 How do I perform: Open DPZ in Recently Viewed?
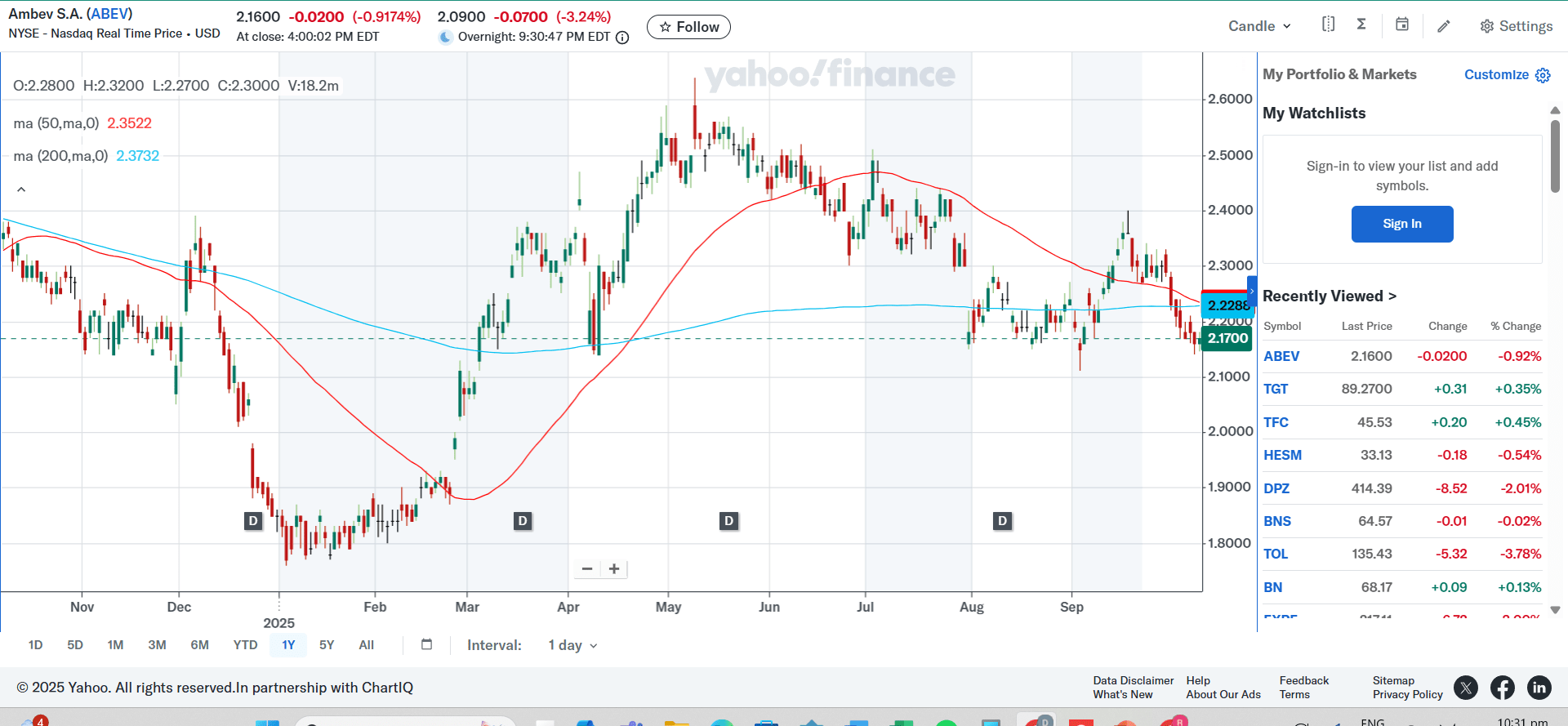[1276, 488]
